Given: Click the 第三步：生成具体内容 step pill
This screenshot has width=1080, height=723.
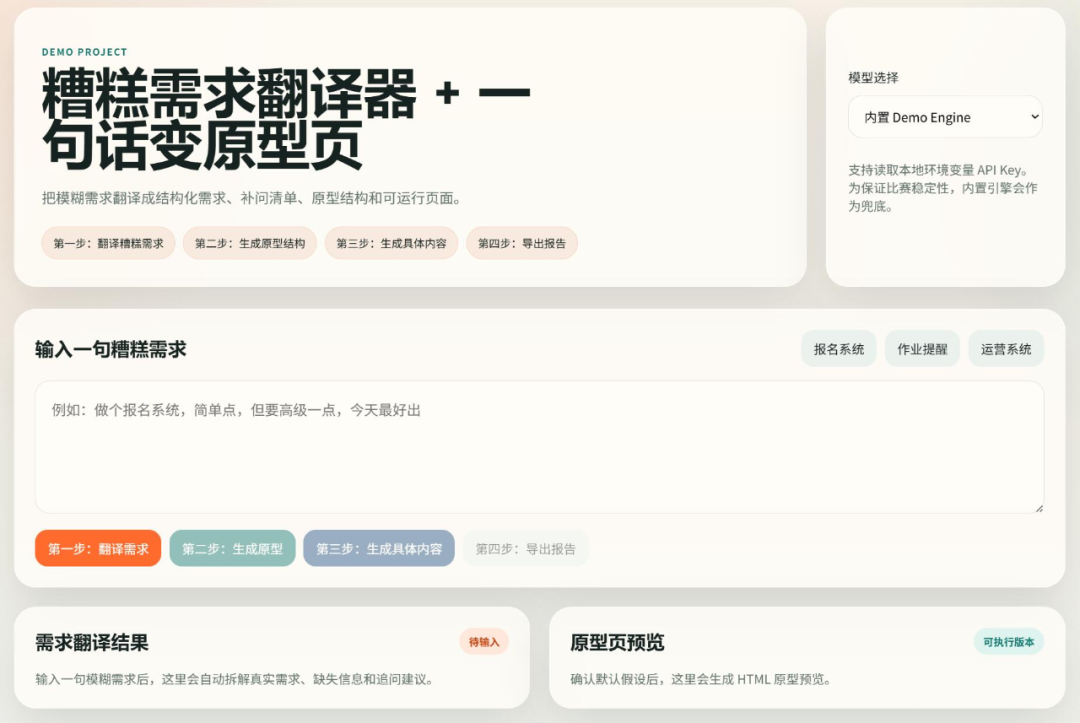Looking at the screenshot, I should 391,243.
